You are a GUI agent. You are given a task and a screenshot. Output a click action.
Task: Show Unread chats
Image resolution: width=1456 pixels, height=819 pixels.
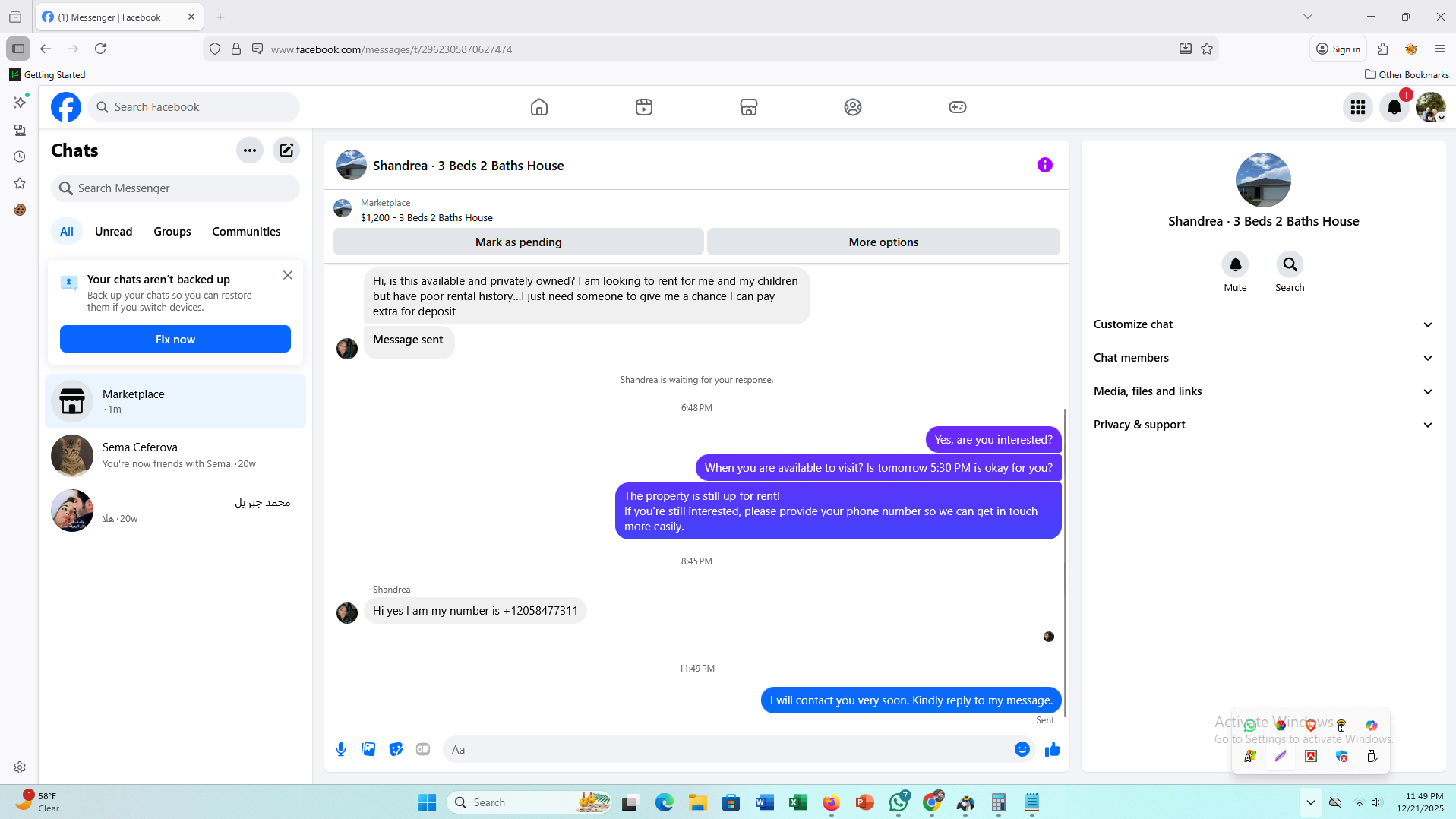(114, 232)
